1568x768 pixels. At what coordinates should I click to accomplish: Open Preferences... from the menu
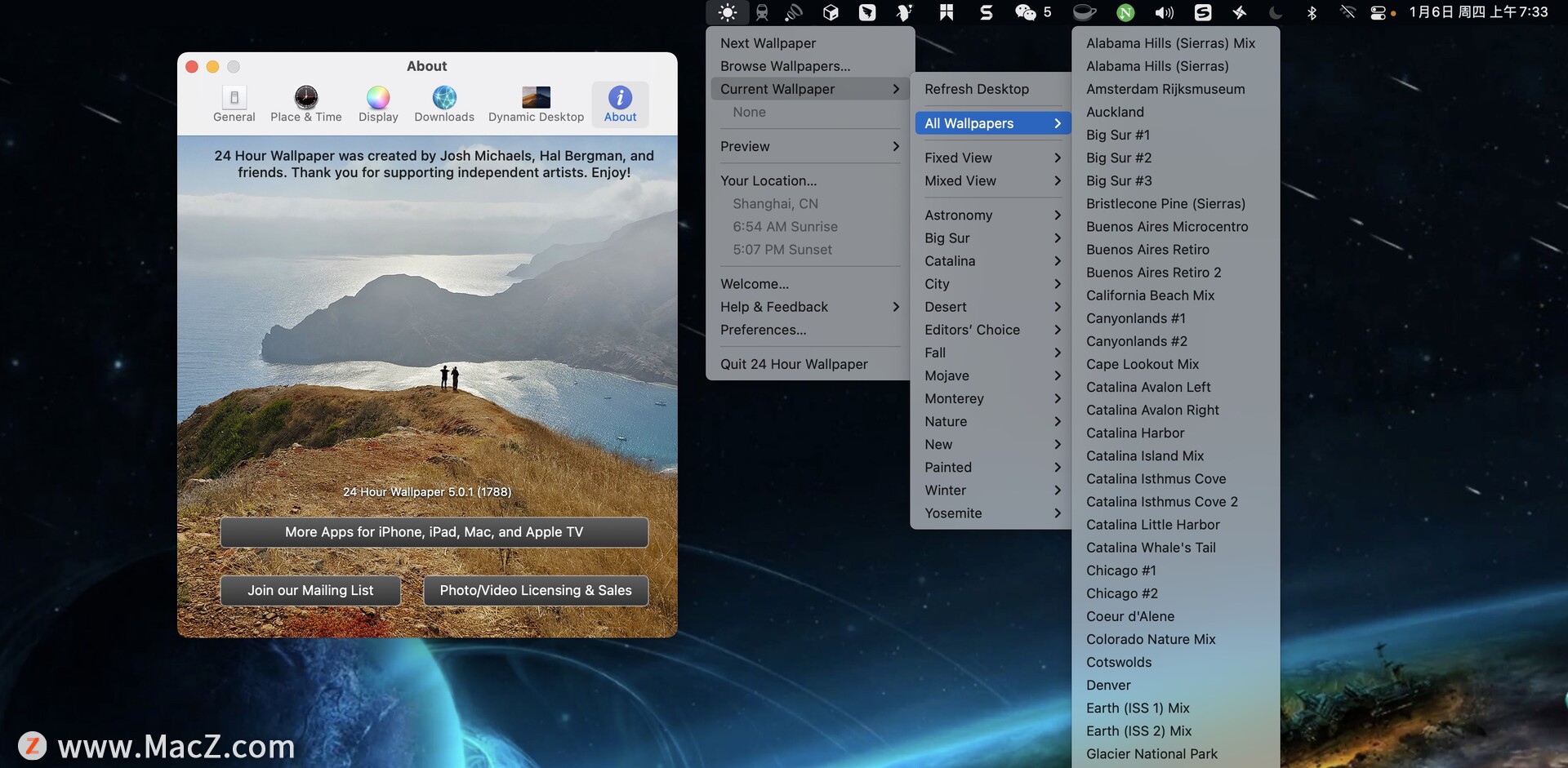tap(809, 330)
